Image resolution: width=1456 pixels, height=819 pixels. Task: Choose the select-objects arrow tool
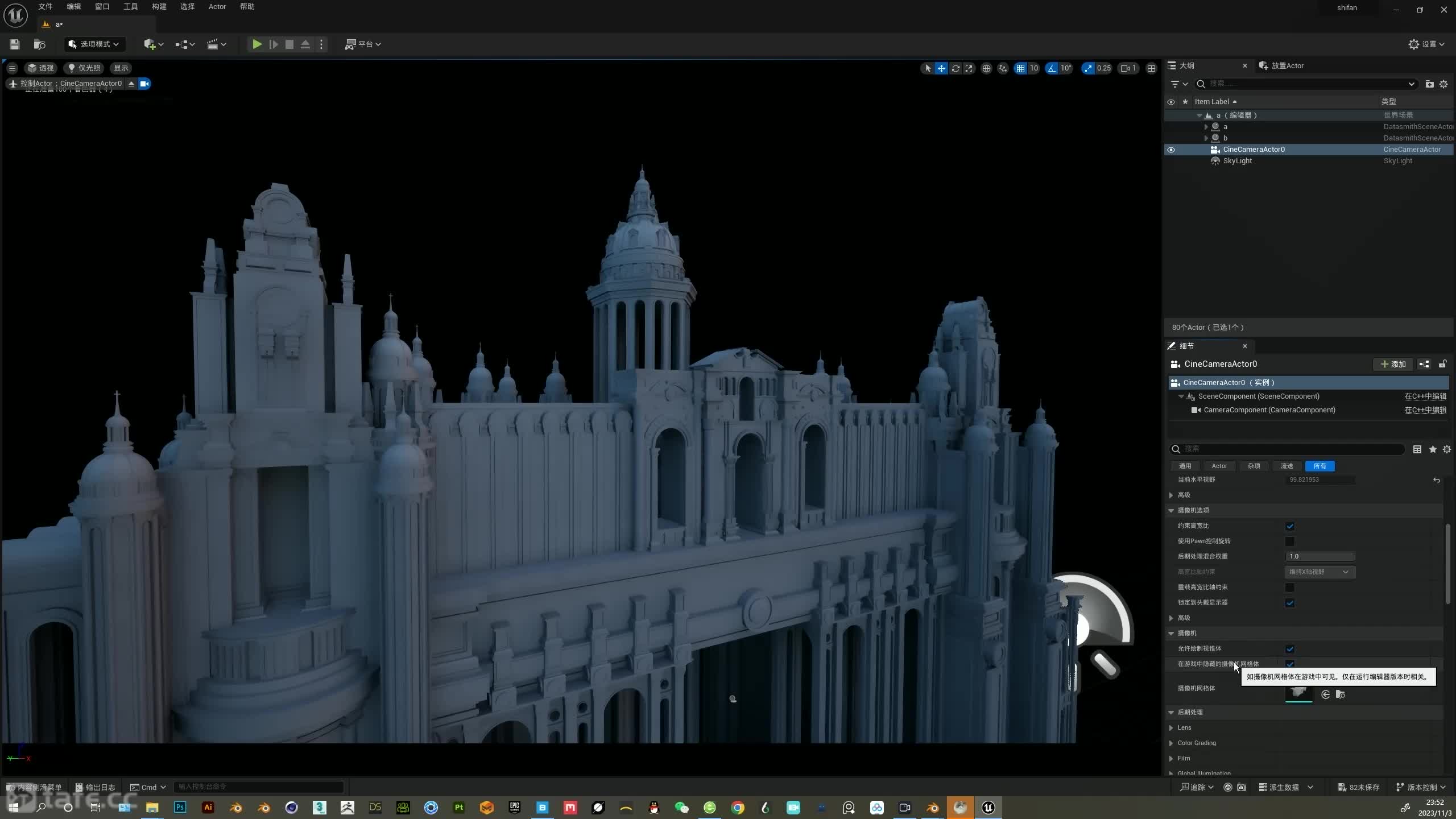click(928, 68)
